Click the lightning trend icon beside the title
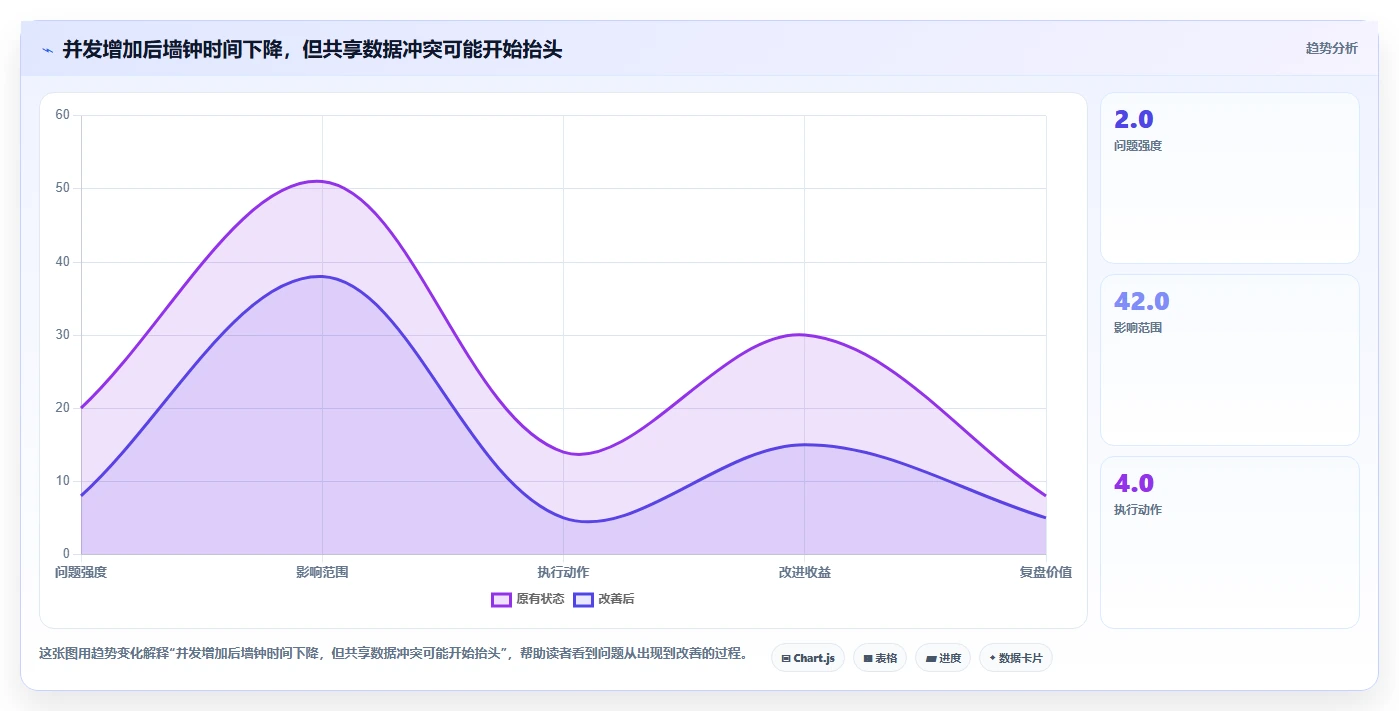The image size is (1399, 711). pyautogui.click(x=47, y=50)
